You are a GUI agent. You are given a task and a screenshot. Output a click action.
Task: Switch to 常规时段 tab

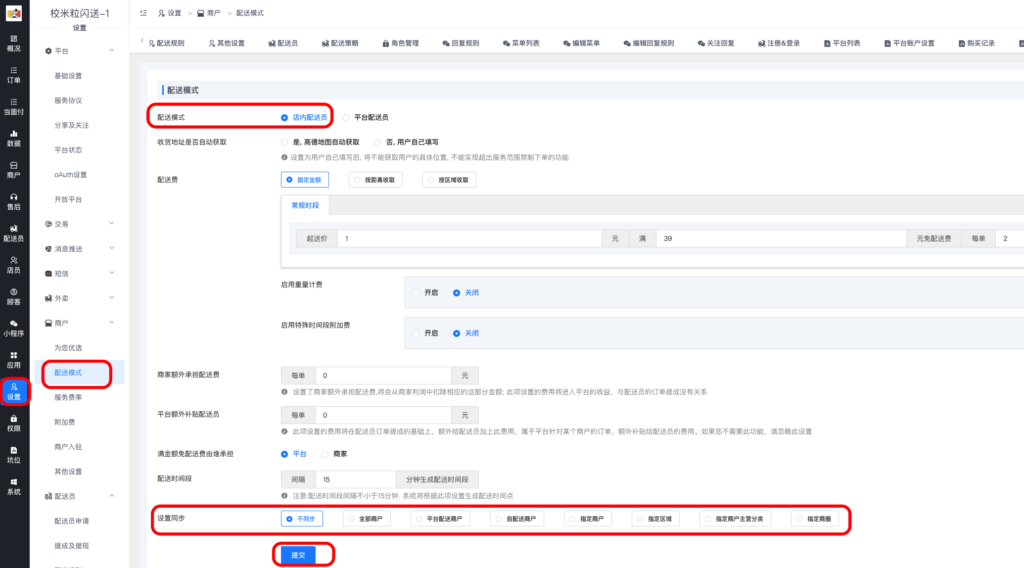[x=305, y=206]
